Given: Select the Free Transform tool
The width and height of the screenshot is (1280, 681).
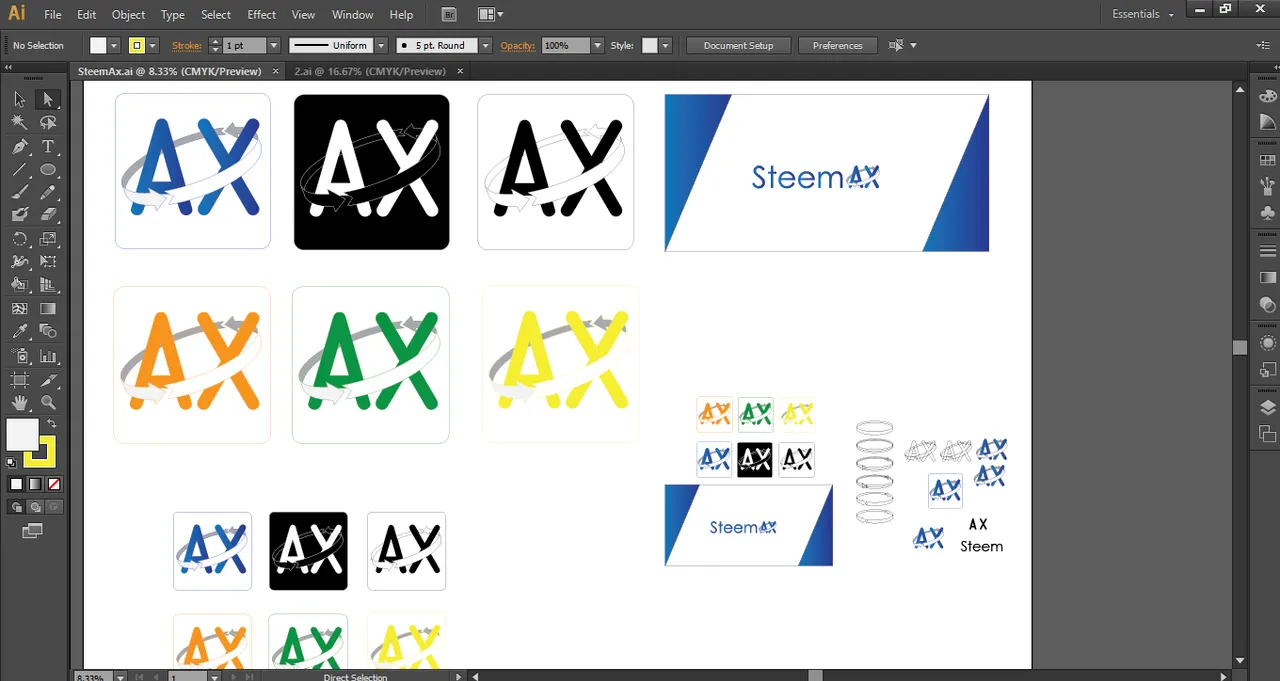Looking at the screenshot, I should [x=47, y=262].
